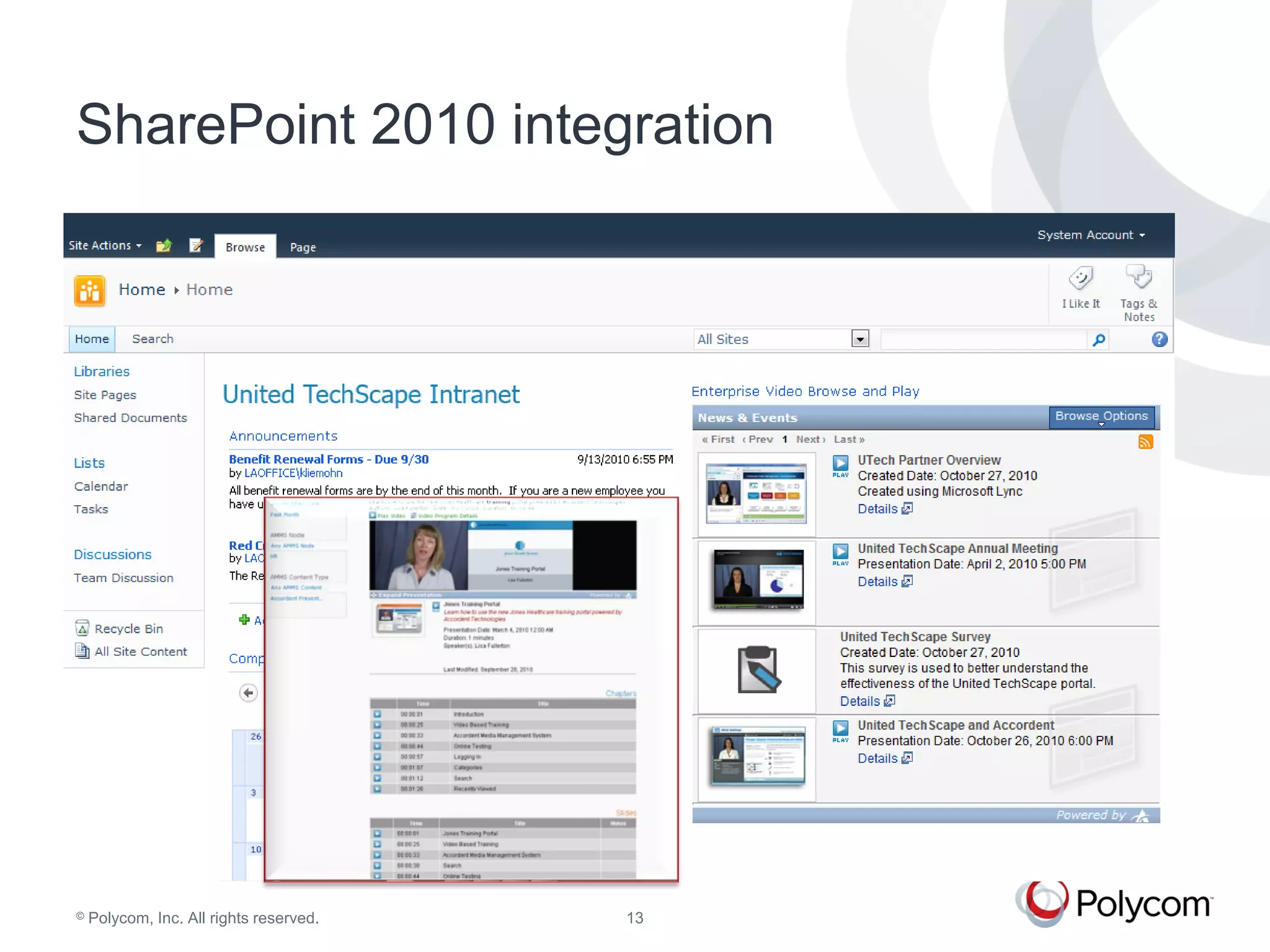Click Prev in video pager
The height and width of the screenshot is (952, 1270).
point(757,439)
